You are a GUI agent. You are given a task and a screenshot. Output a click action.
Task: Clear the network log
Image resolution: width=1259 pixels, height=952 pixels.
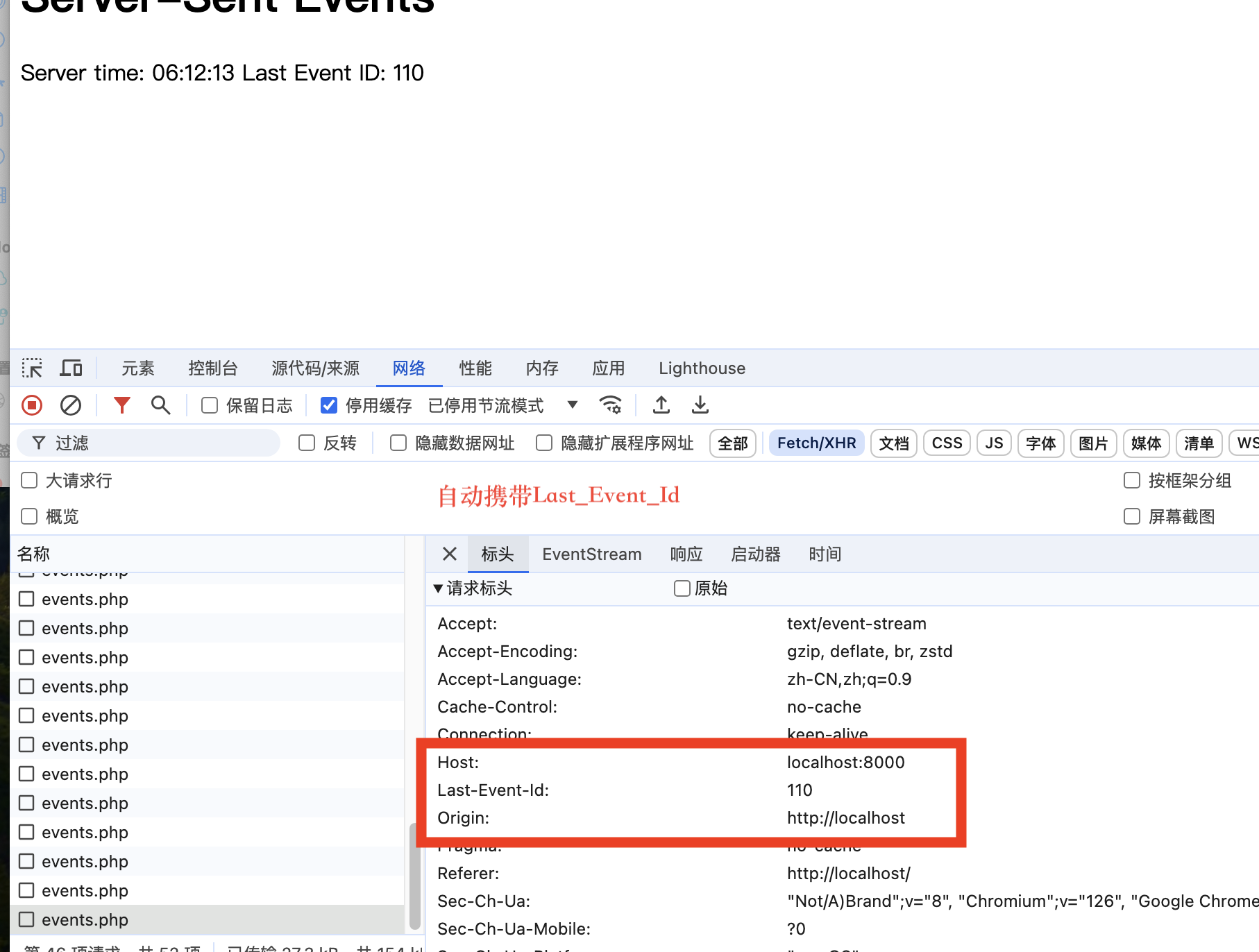(71, 405)
